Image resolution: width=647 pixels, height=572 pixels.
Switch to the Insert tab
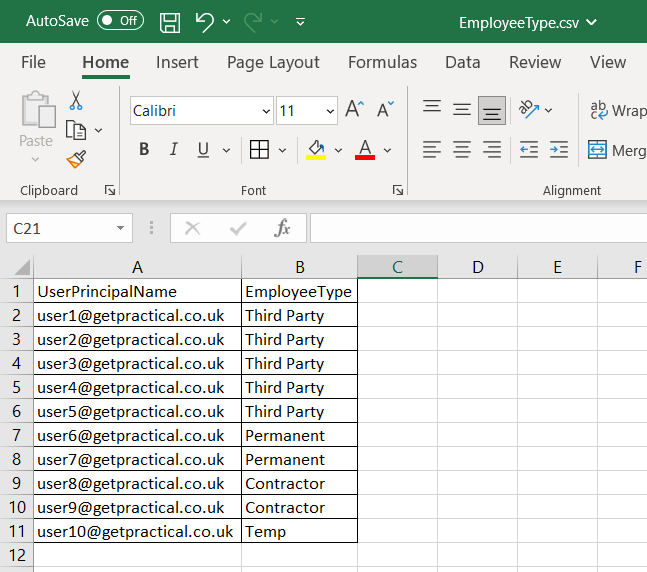(177, 62)
